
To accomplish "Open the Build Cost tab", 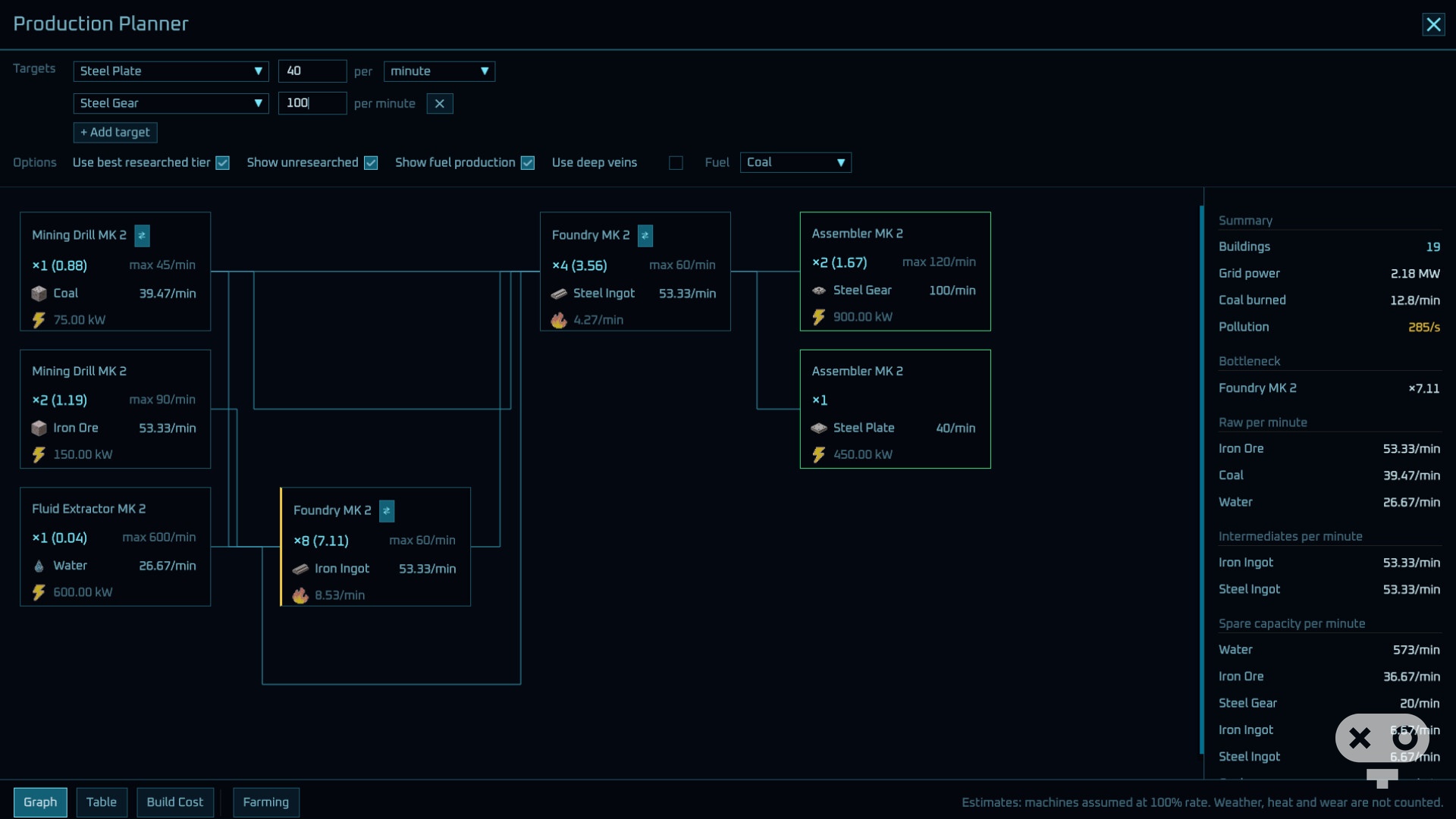I will pyautogui.click(x=175, y=802).
